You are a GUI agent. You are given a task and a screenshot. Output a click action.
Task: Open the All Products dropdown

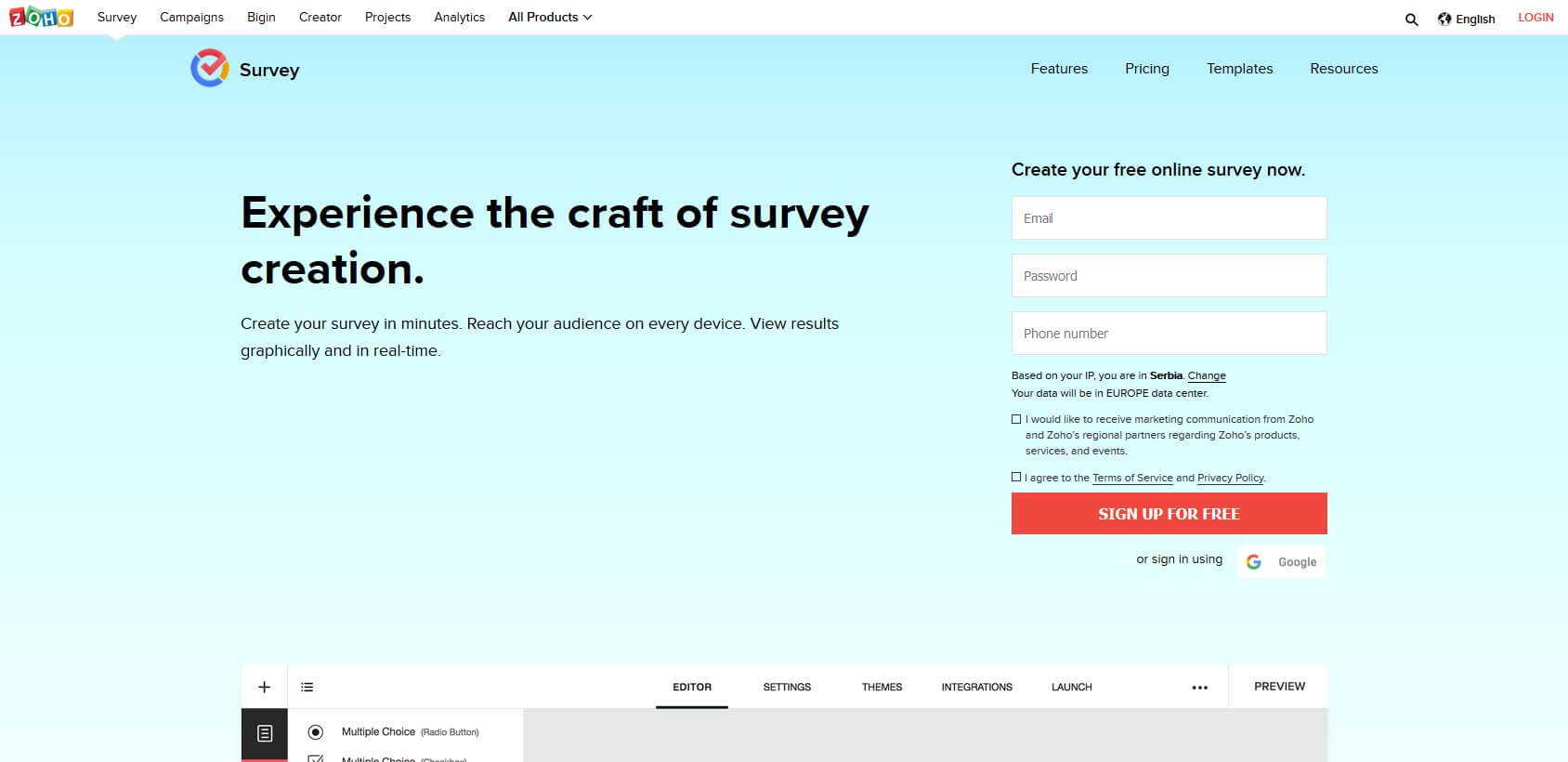click(549, 17)
